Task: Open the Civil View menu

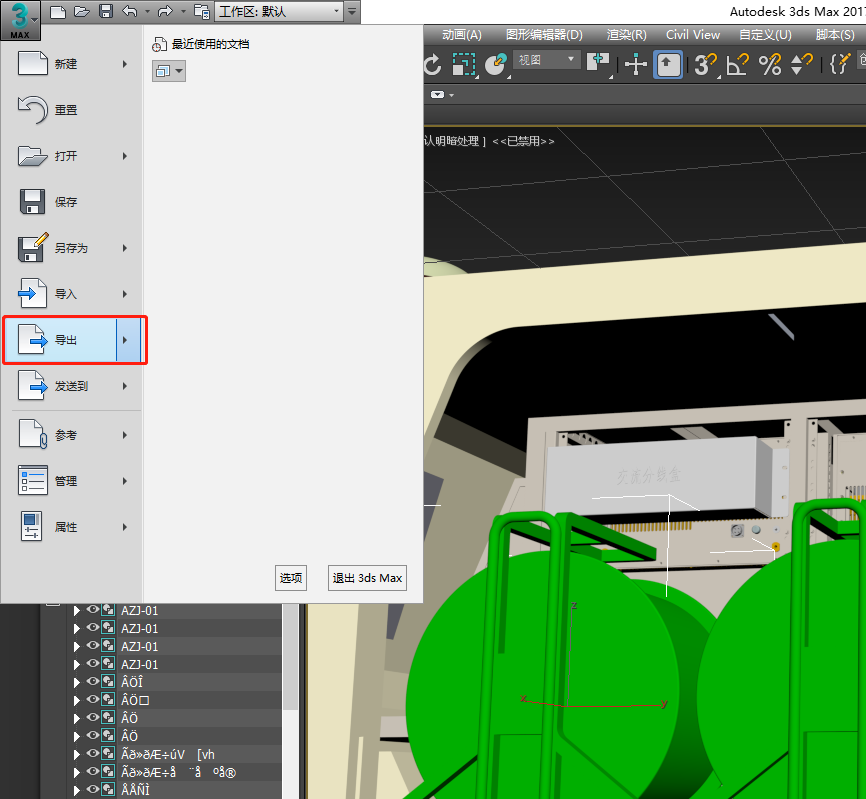Action: (693, 35)
